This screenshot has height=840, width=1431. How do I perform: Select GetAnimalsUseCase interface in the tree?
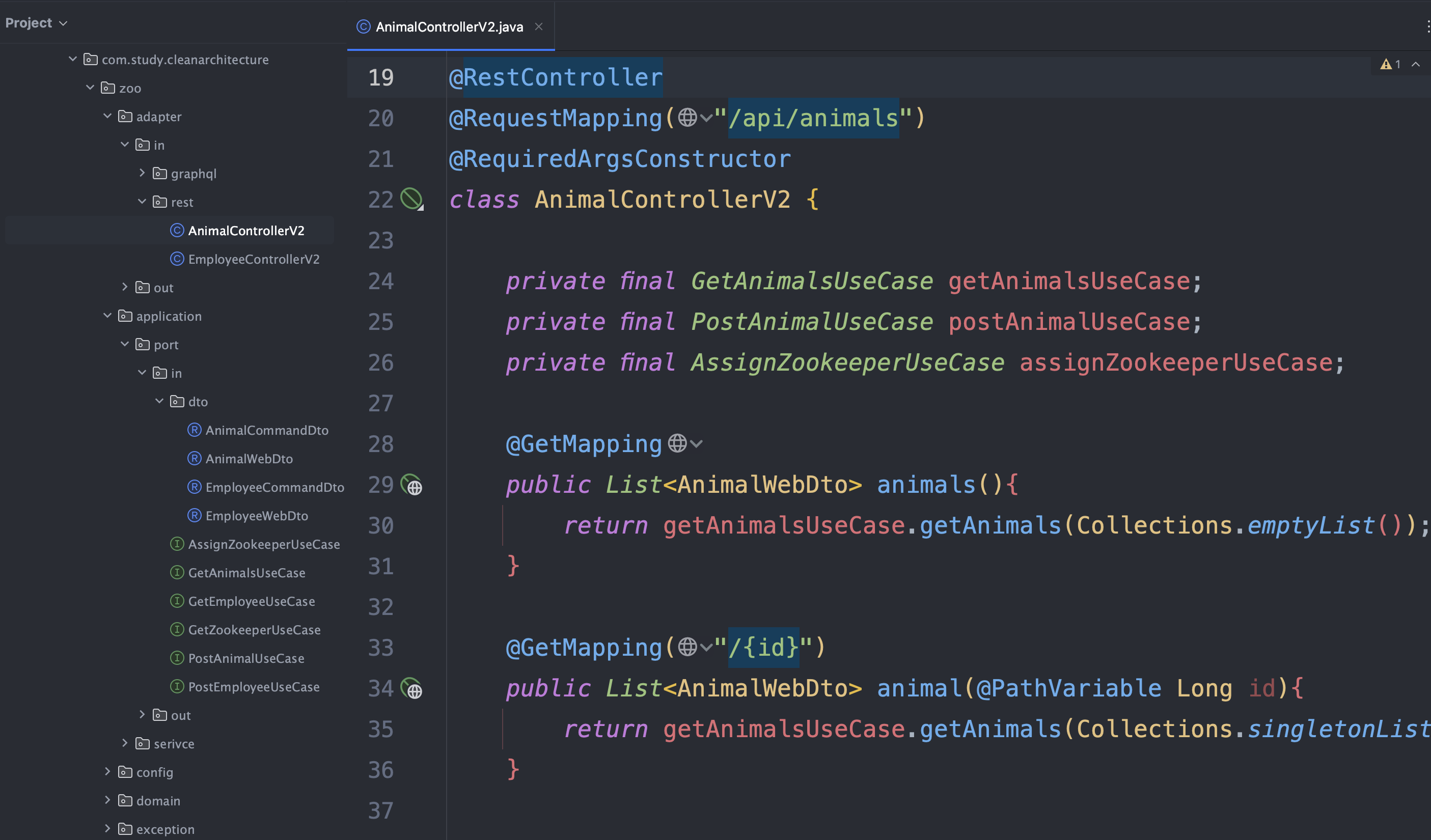point(246,573)
